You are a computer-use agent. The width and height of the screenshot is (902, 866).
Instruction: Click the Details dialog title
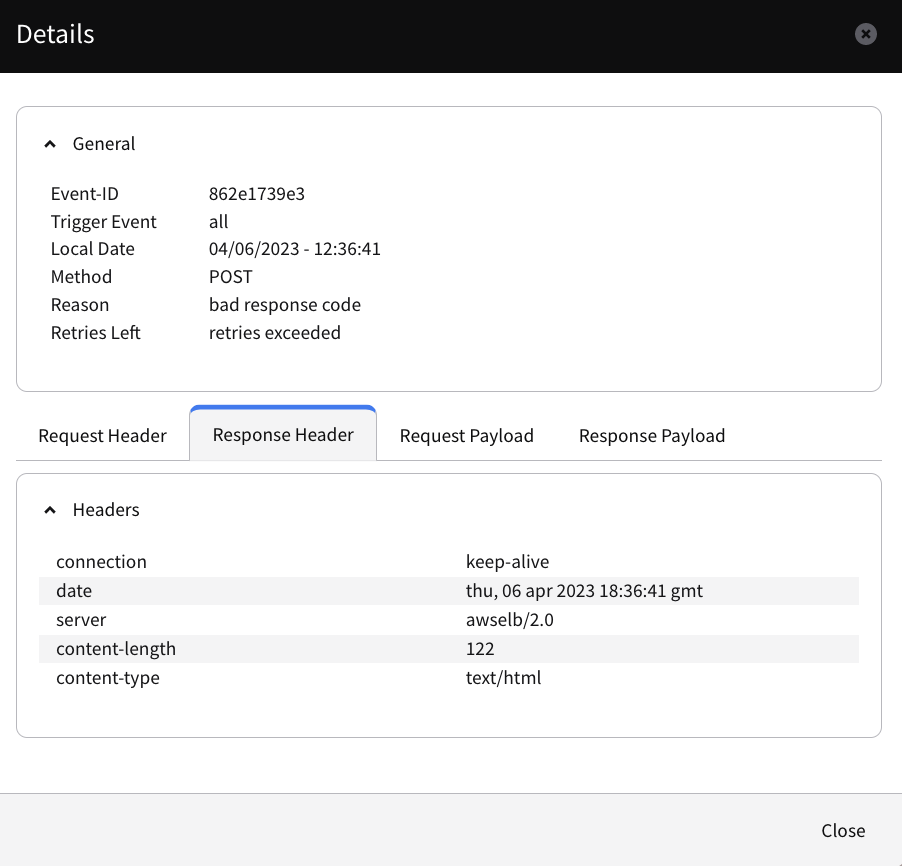click(55, 34)
